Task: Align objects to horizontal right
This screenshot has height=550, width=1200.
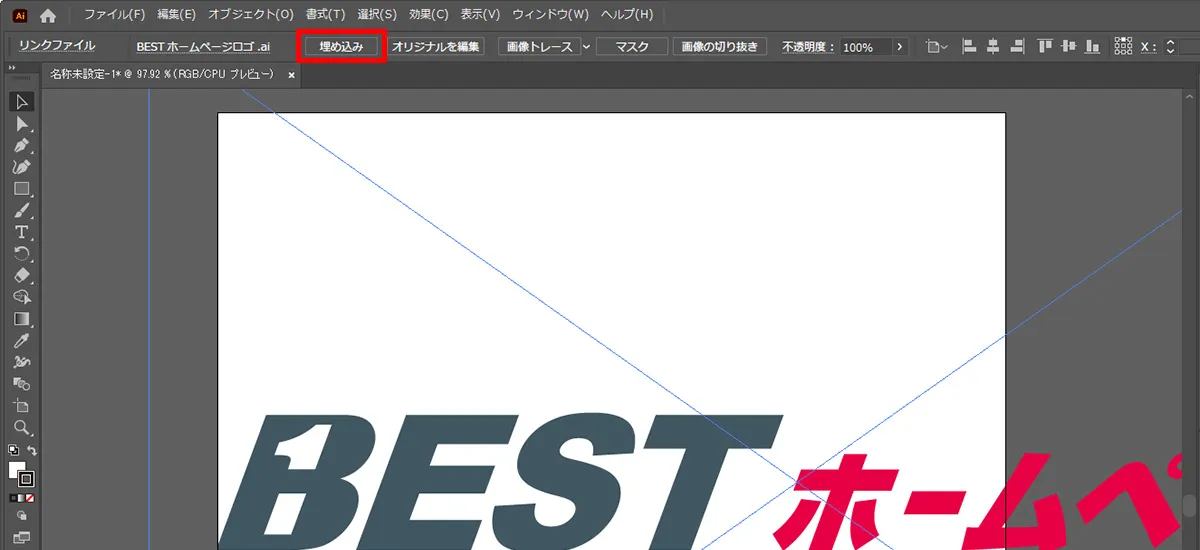Action: click(x=1018, y=46)
